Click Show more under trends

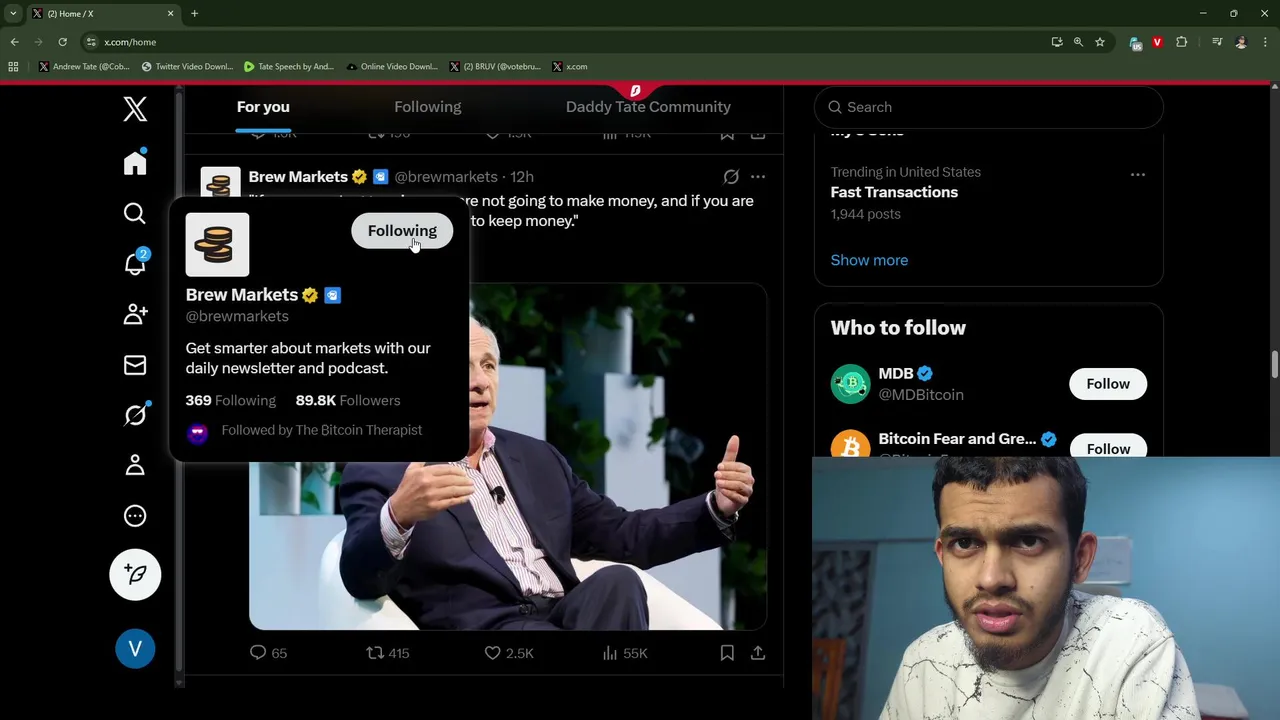click(x=869, y=260)
